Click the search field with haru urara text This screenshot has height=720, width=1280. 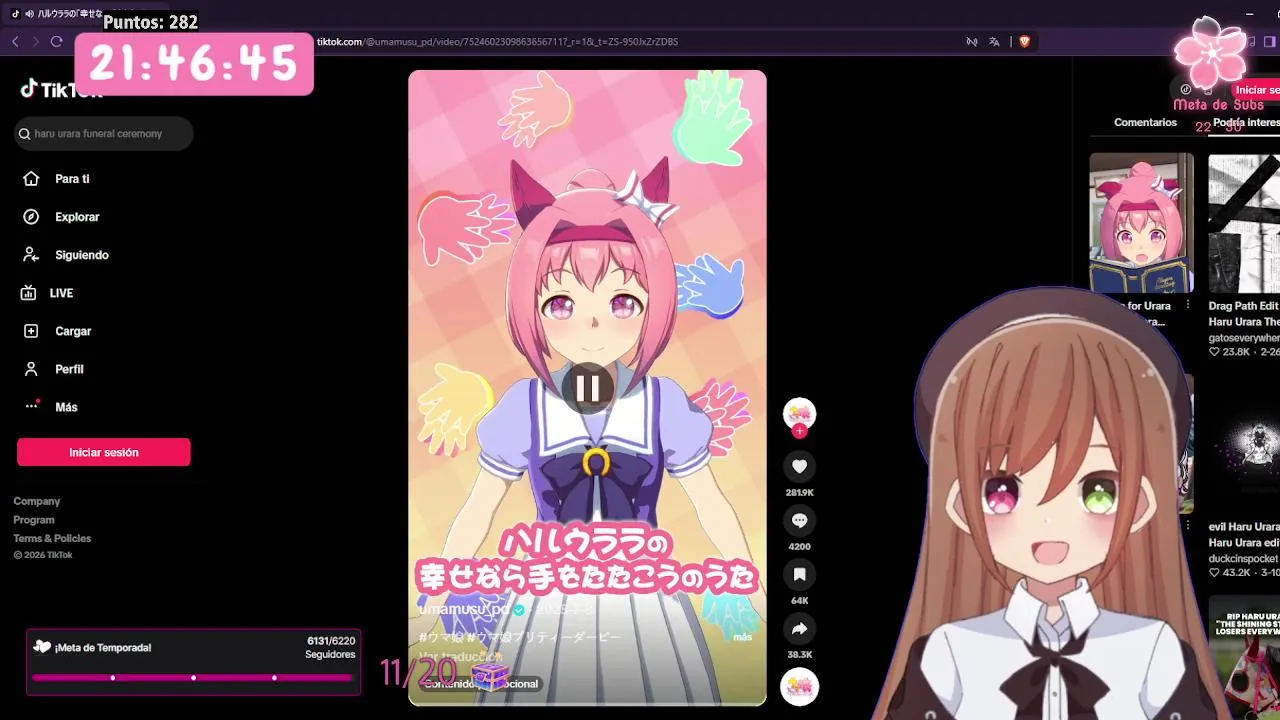pyautogui.click(x=104, y=133)
